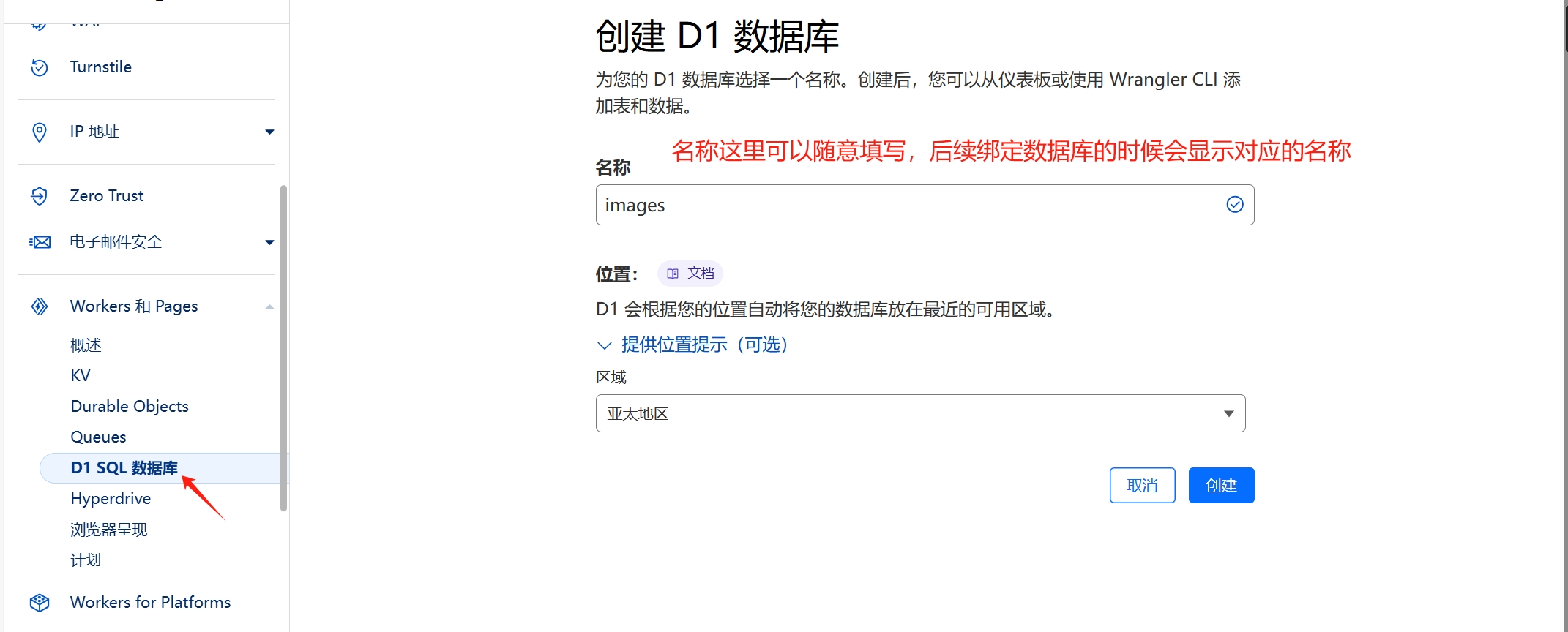This screenshot has height=632, width=1568.
Task: Click the 区域 label text
Action: coord(611,377)
